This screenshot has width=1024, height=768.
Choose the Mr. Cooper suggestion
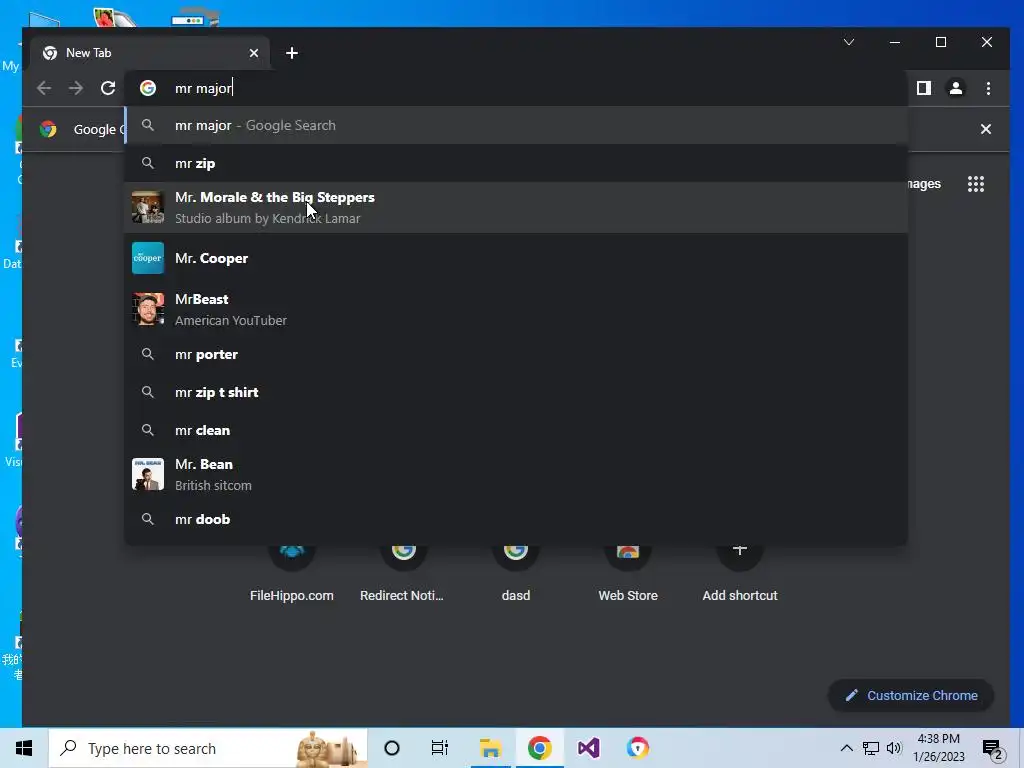(516, 258)
